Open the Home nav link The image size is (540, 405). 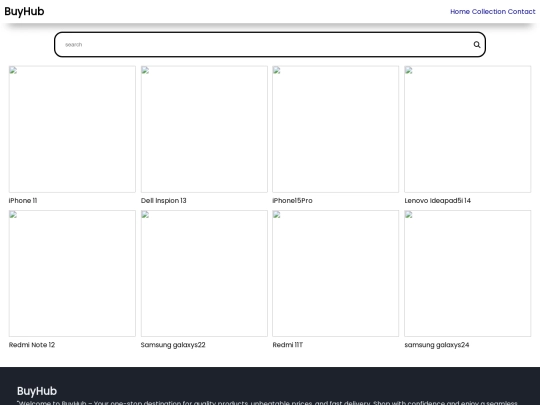tap(460, 11)
